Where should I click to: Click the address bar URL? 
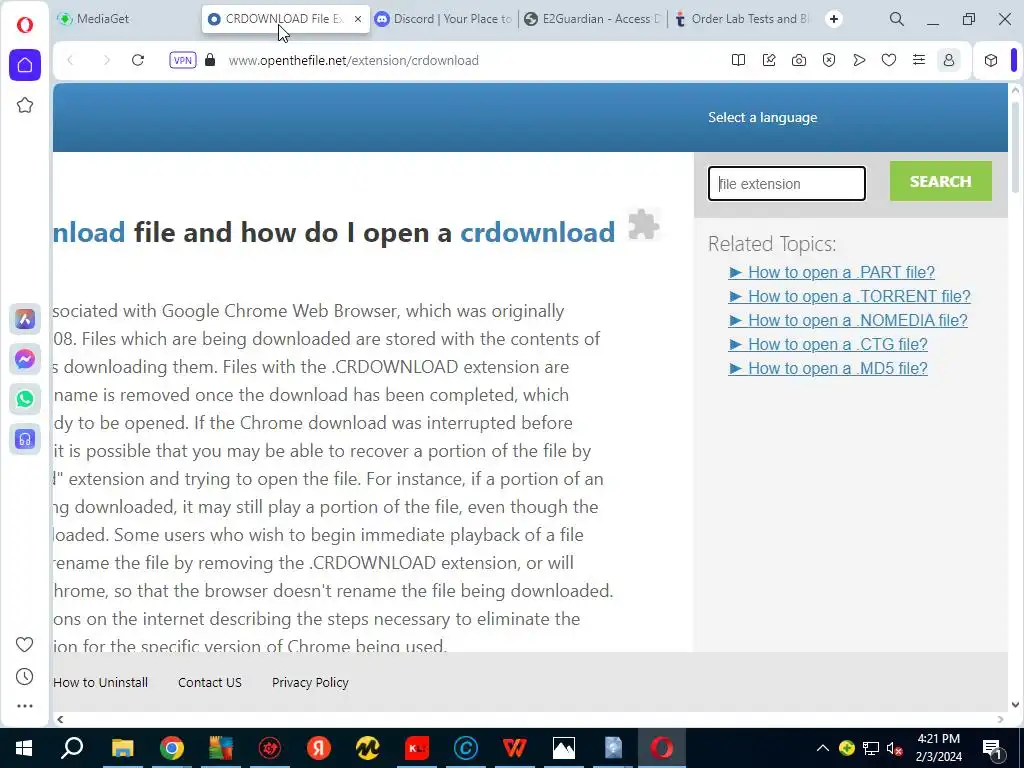tap(353, 60)
